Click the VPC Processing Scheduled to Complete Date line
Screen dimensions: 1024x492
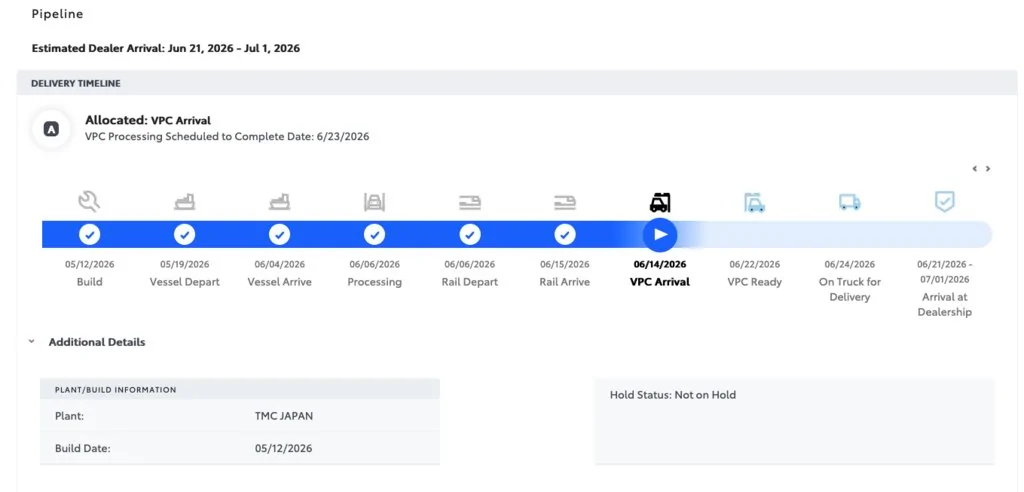(227, 137)
